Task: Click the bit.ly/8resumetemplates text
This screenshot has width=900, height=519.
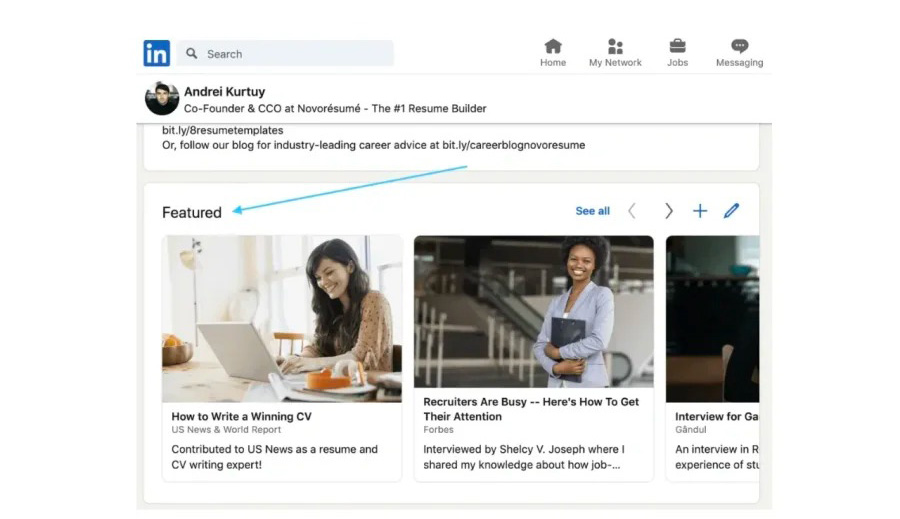Action: point(222,130)
